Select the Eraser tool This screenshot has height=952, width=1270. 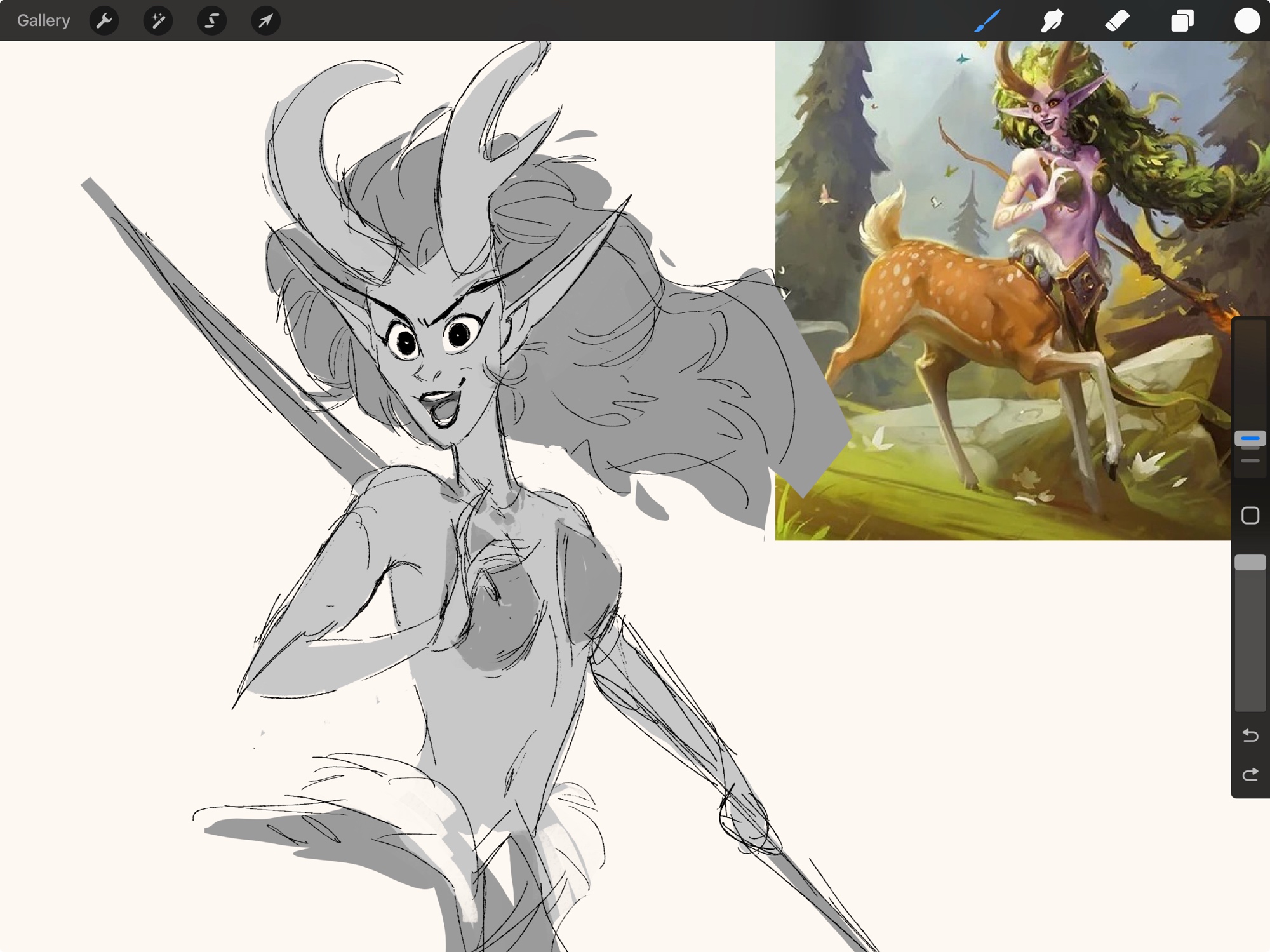point(1118,20)
